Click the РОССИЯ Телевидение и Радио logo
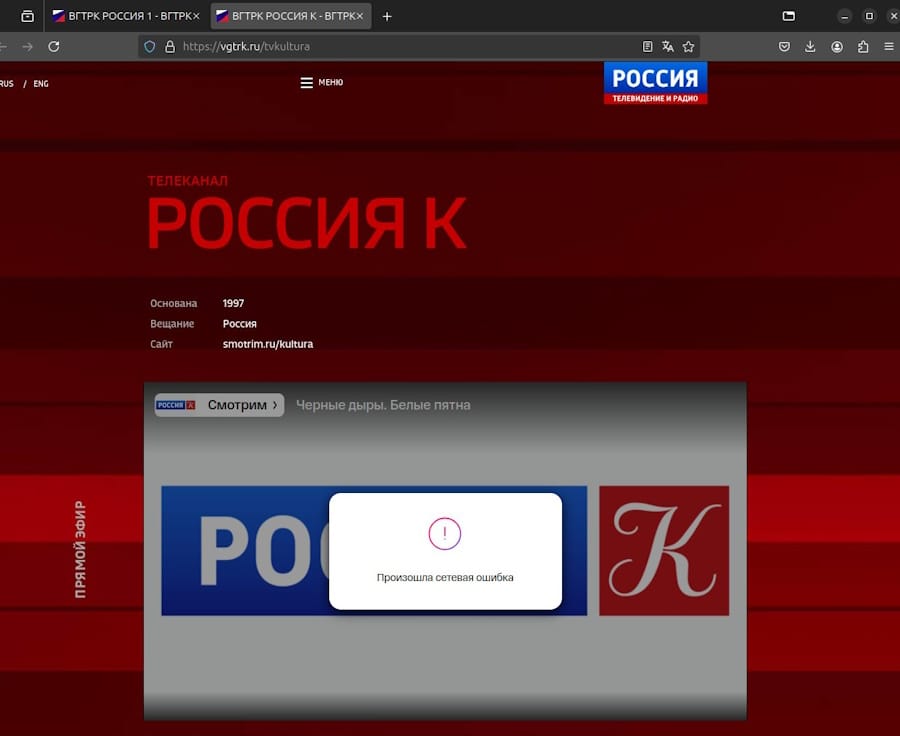The height and width of the screenshot is (736, 900). (x=655, y=83)
